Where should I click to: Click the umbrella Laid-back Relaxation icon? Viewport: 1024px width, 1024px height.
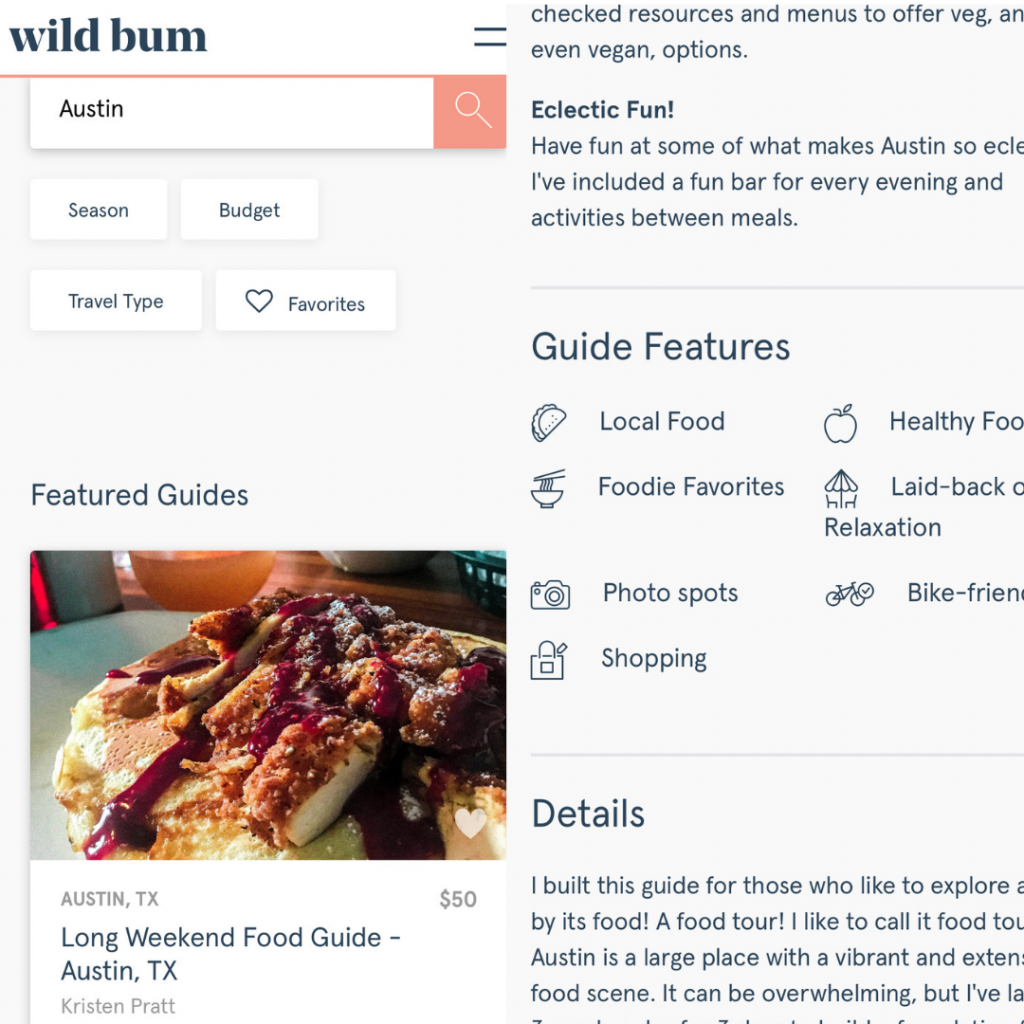(x=841, y=489)
